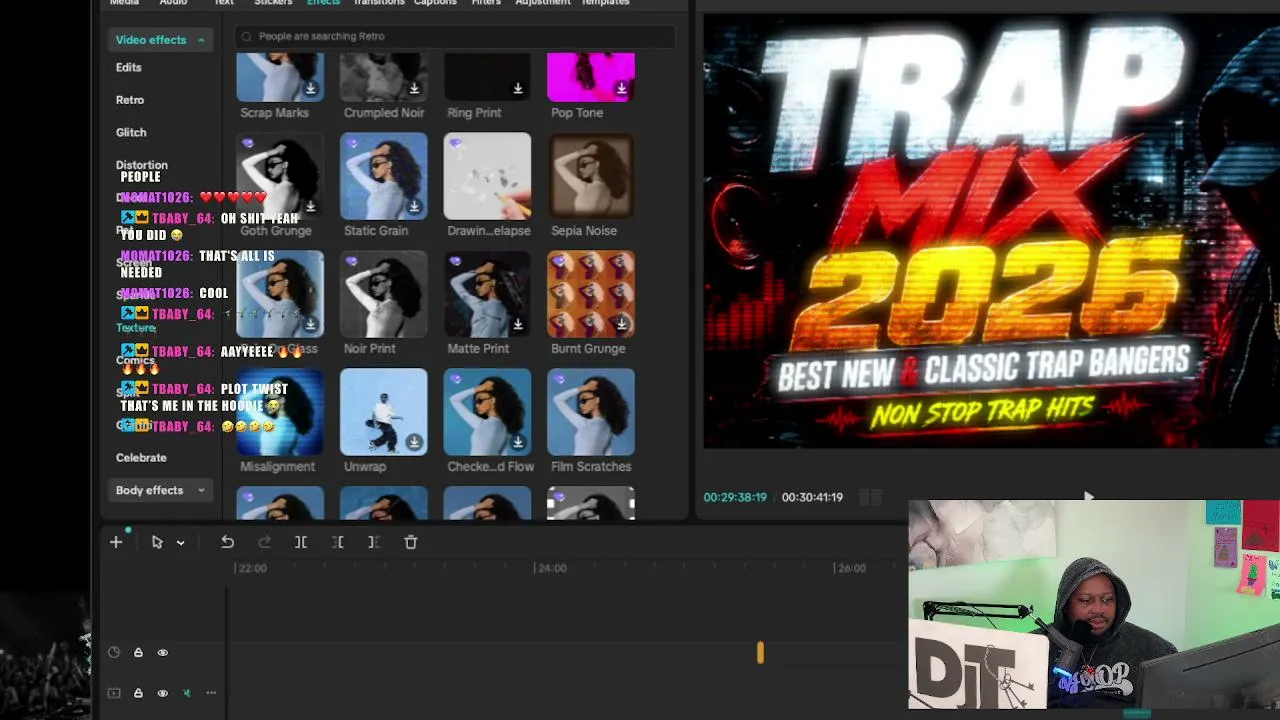Preview the Drawing Timelapse effect thumbnail
Image resolution: width=1280 pixels, height=720 pixels.
[487, 176]
